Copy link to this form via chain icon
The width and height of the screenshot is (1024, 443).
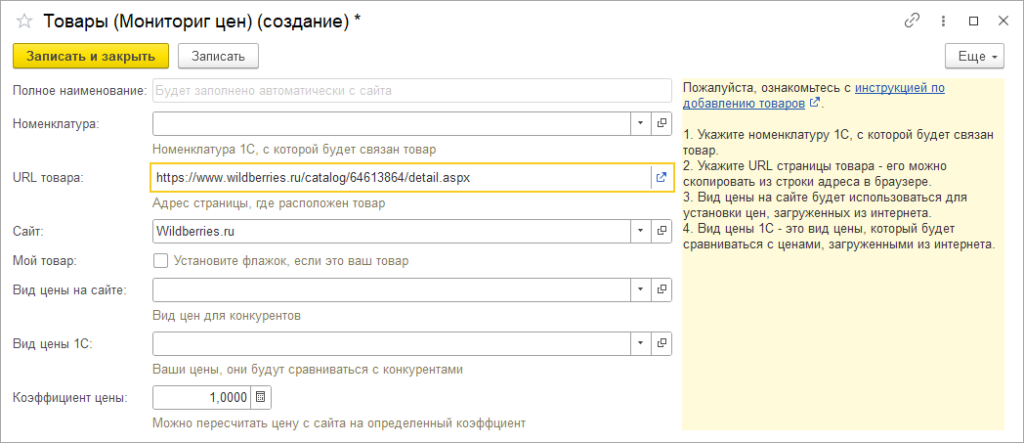(x=912, y=21)
